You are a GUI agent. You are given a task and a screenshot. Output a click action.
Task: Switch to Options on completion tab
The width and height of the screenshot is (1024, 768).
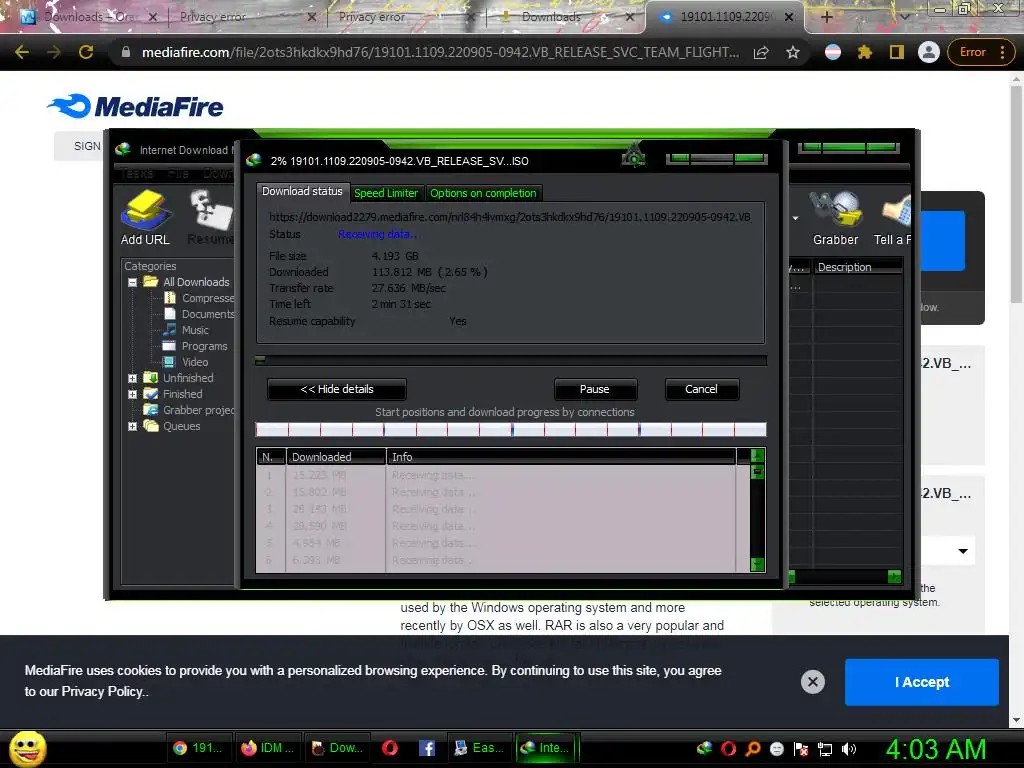pyautogui.click(x=483, y=193)
